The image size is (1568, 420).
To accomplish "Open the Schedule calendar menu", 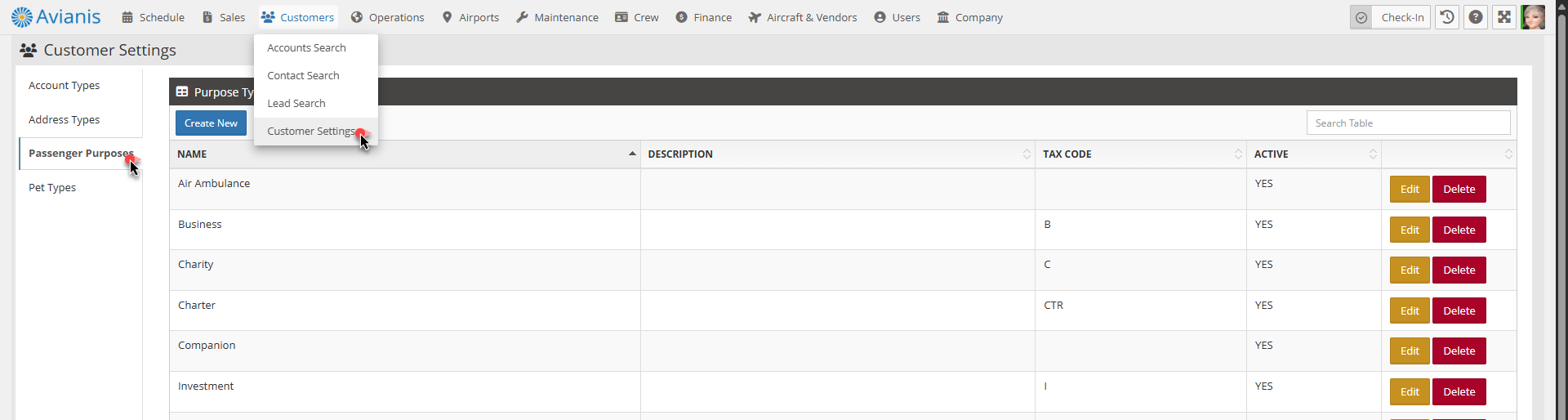I will [x=153, y=17].
